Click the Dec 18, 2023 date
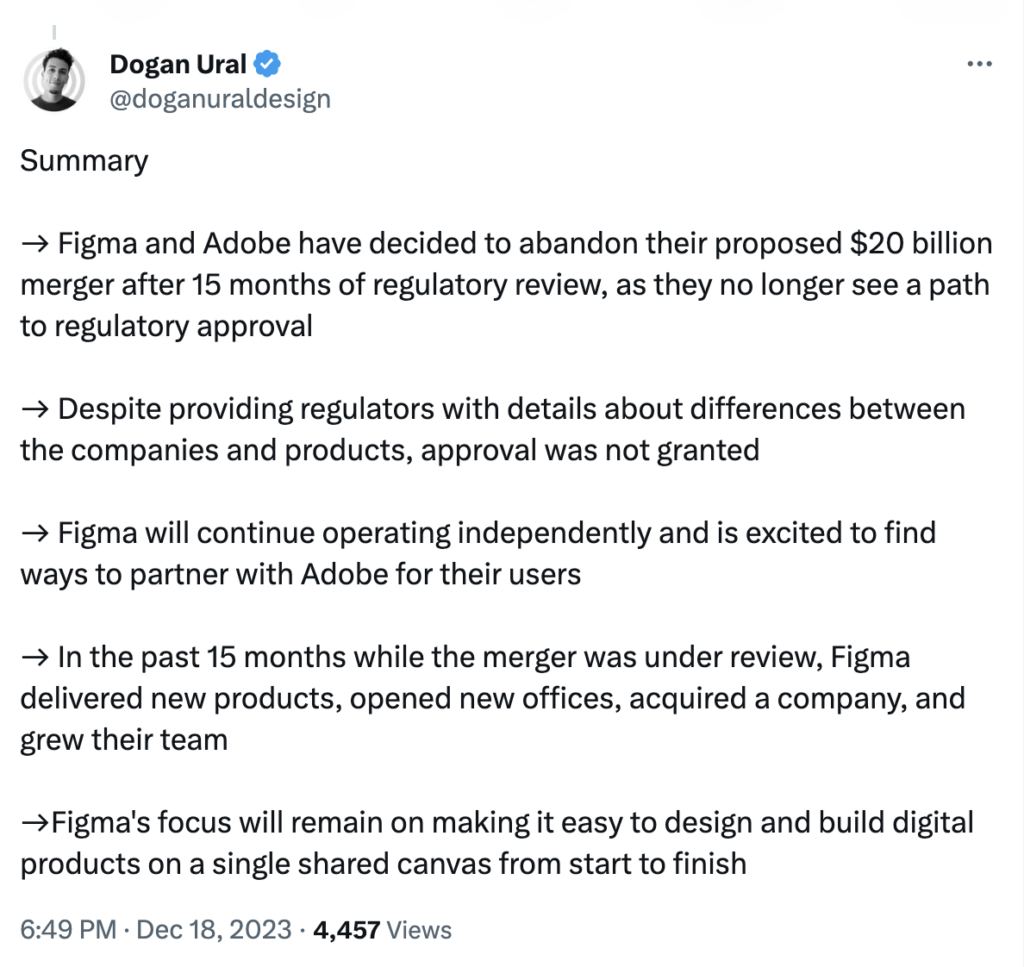 pyautogui.click(x=214, y=929)
